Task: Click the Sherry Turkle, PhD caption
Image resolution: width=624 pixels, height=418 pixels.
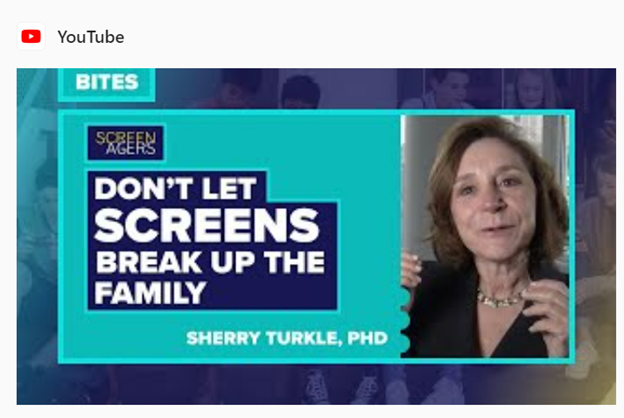Action: coord(287,338)
